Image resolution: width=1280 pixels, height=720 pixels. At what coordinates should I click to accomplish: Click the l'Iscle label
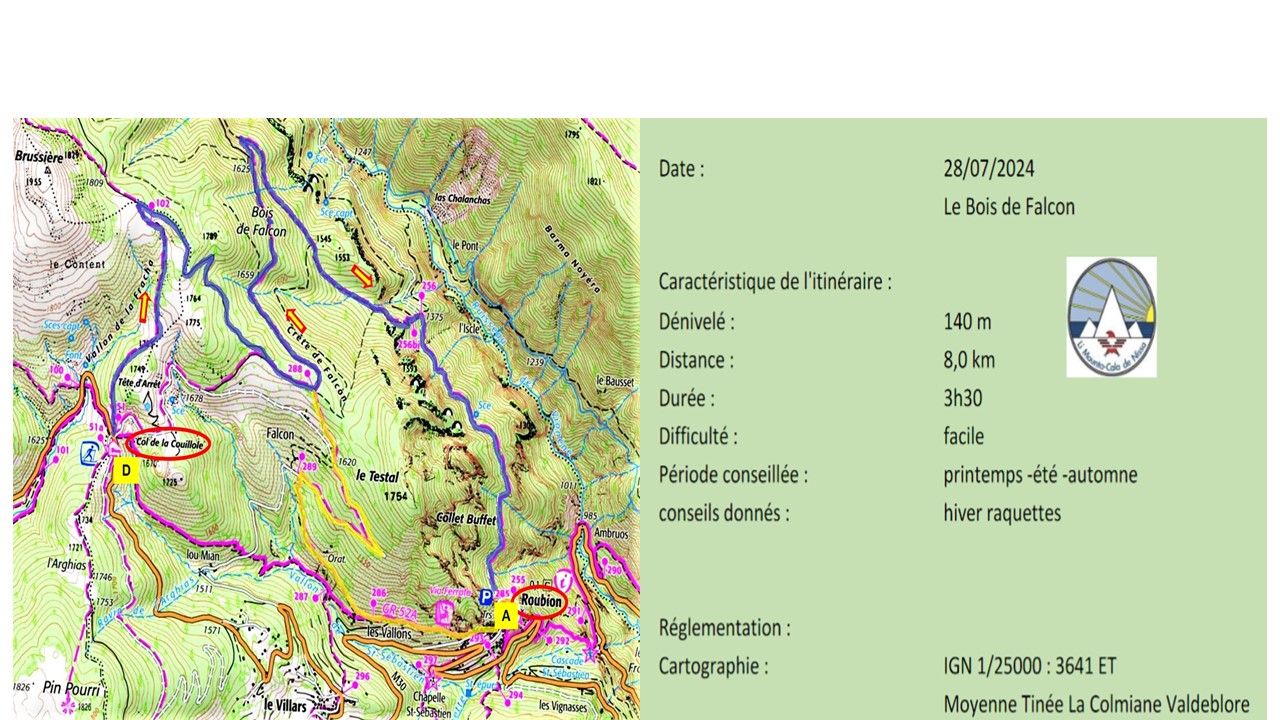471,328
